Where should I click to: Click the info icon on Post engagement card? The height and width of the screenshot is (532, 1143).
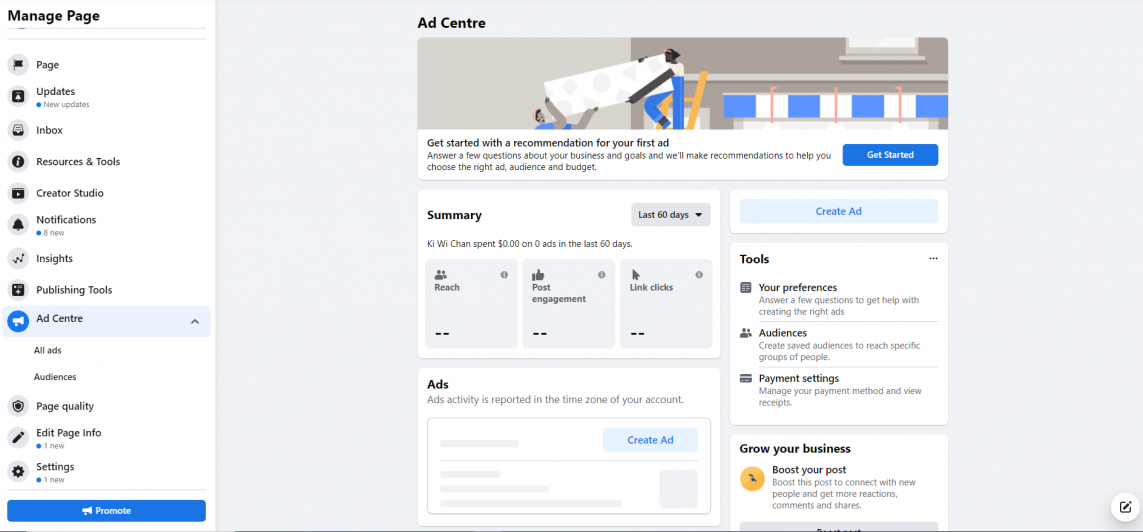(601, 275)
